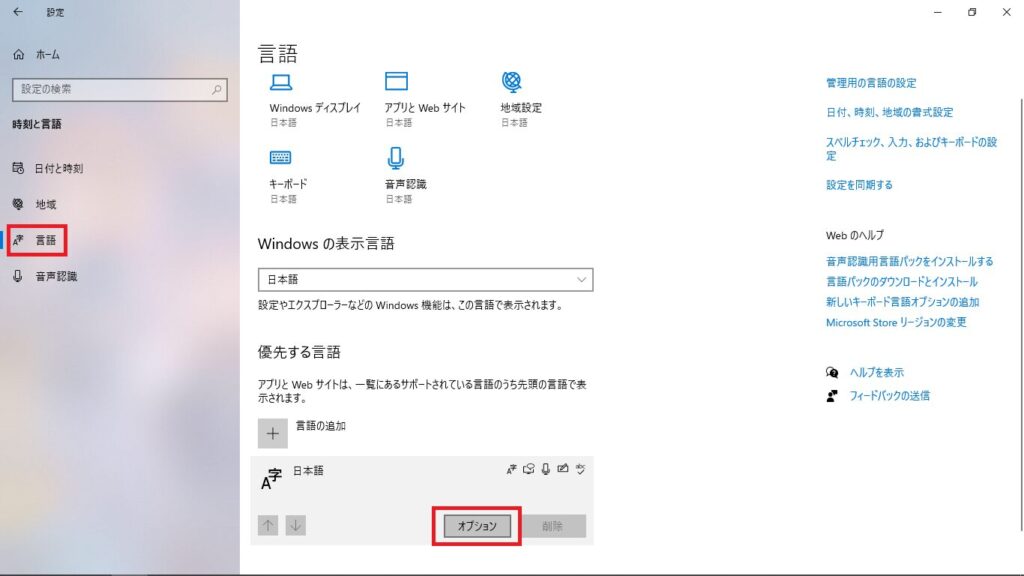Open 日付、時刻、地域の書式設定 link
1024x576 pixels.
point(889,112)
